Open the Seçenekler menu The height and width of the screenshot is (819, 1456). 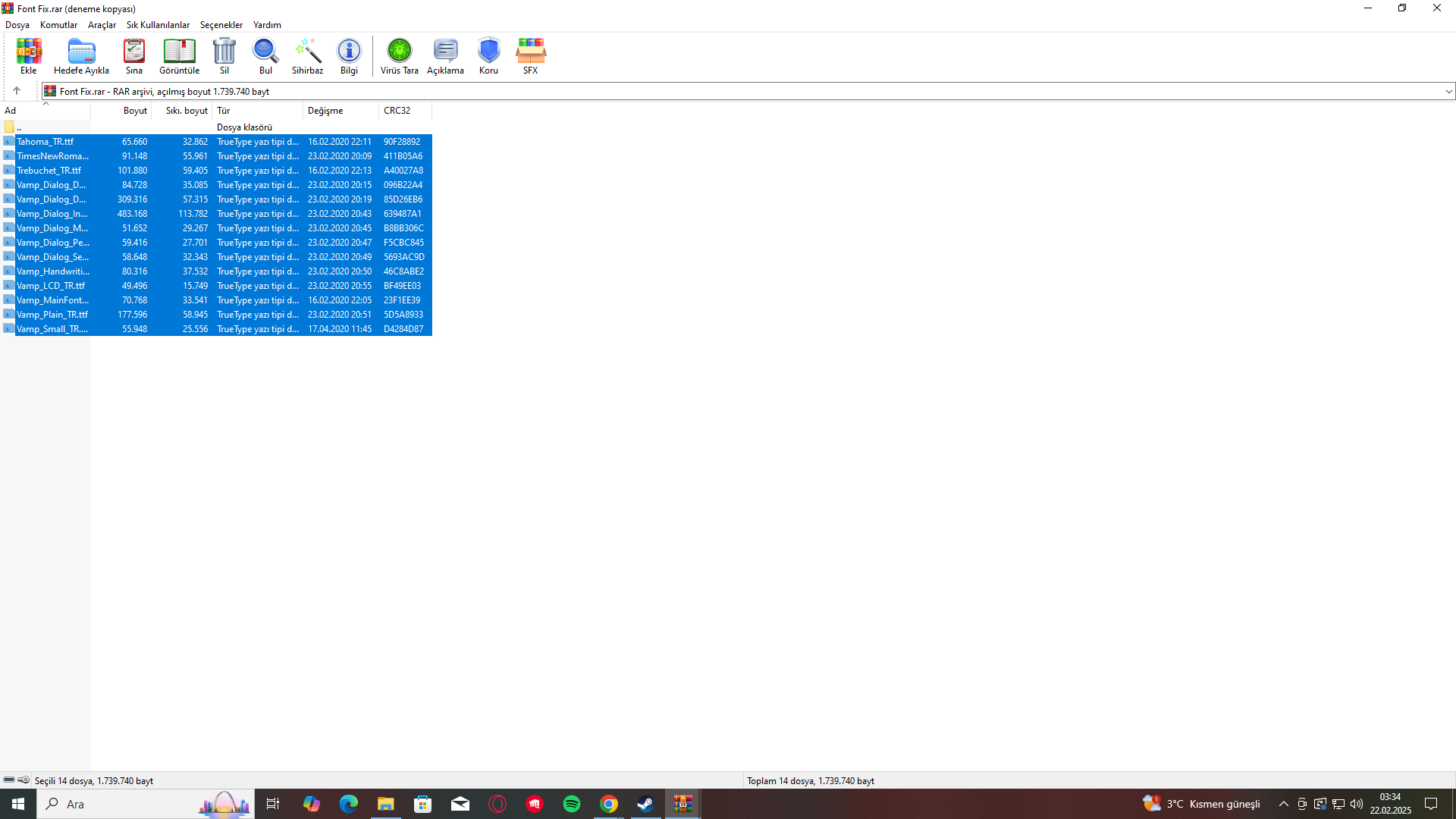click(x=221, y=24)
